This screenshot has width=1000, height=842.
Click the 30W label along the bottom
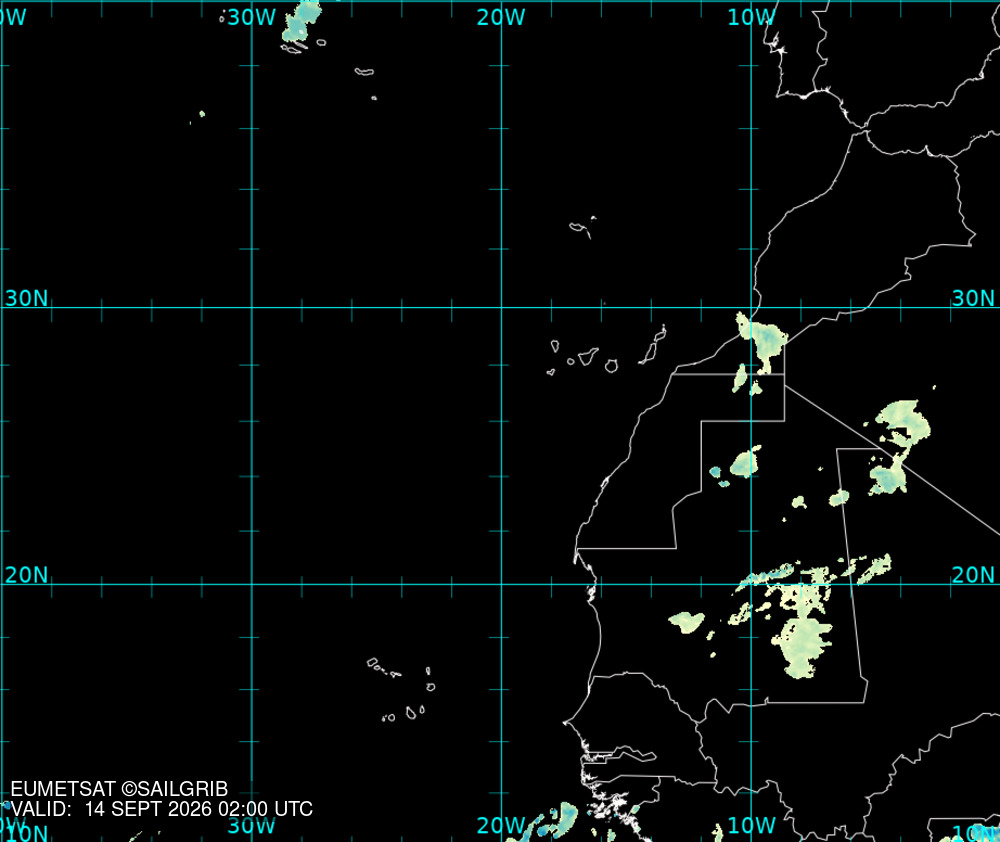point(251,825)
